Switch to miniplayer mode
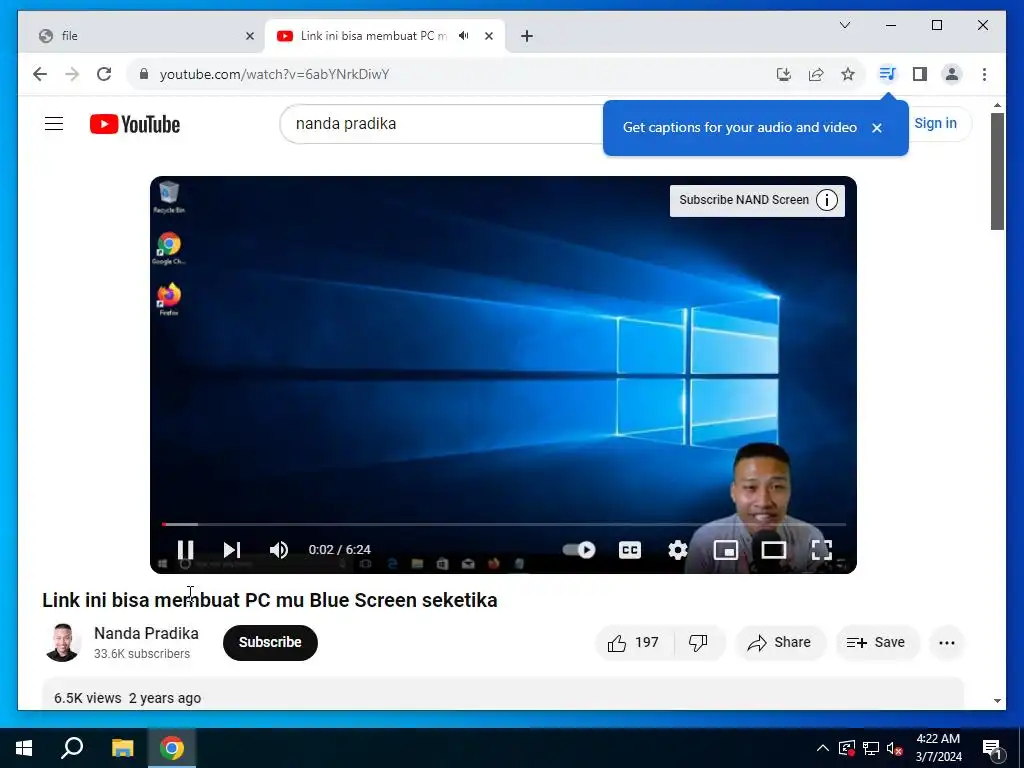Image resolution: width=1024 pixels, height=768 pixels. (x=726, y=550)
